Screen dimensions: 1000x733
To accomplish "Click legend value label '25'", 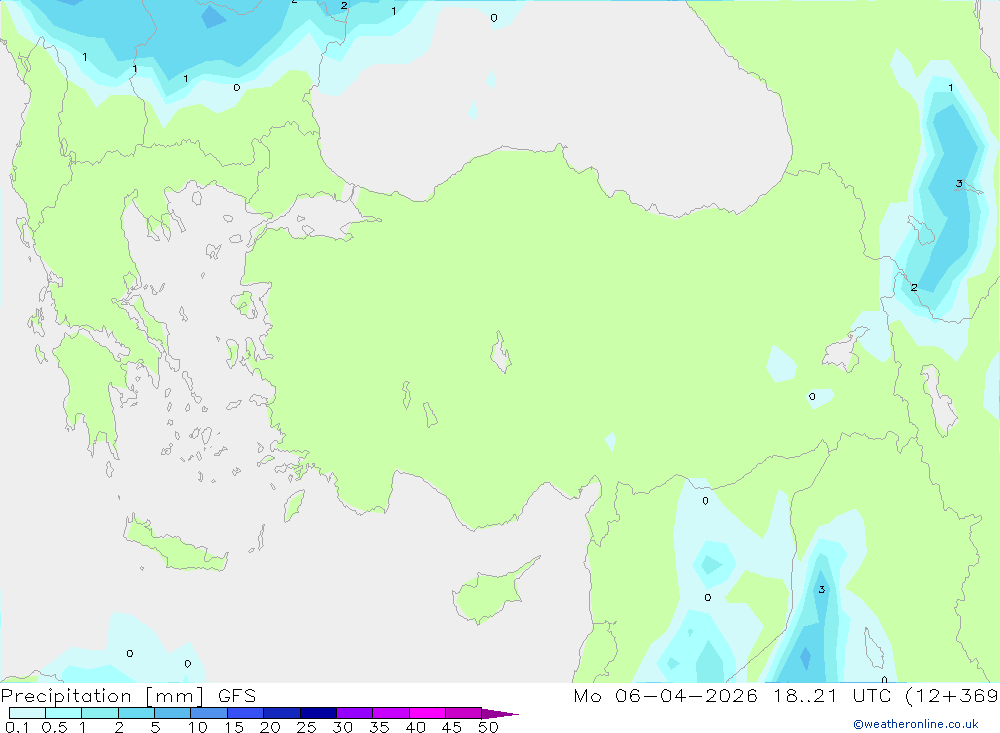I will pyautogui.click(x=306, y=727).
